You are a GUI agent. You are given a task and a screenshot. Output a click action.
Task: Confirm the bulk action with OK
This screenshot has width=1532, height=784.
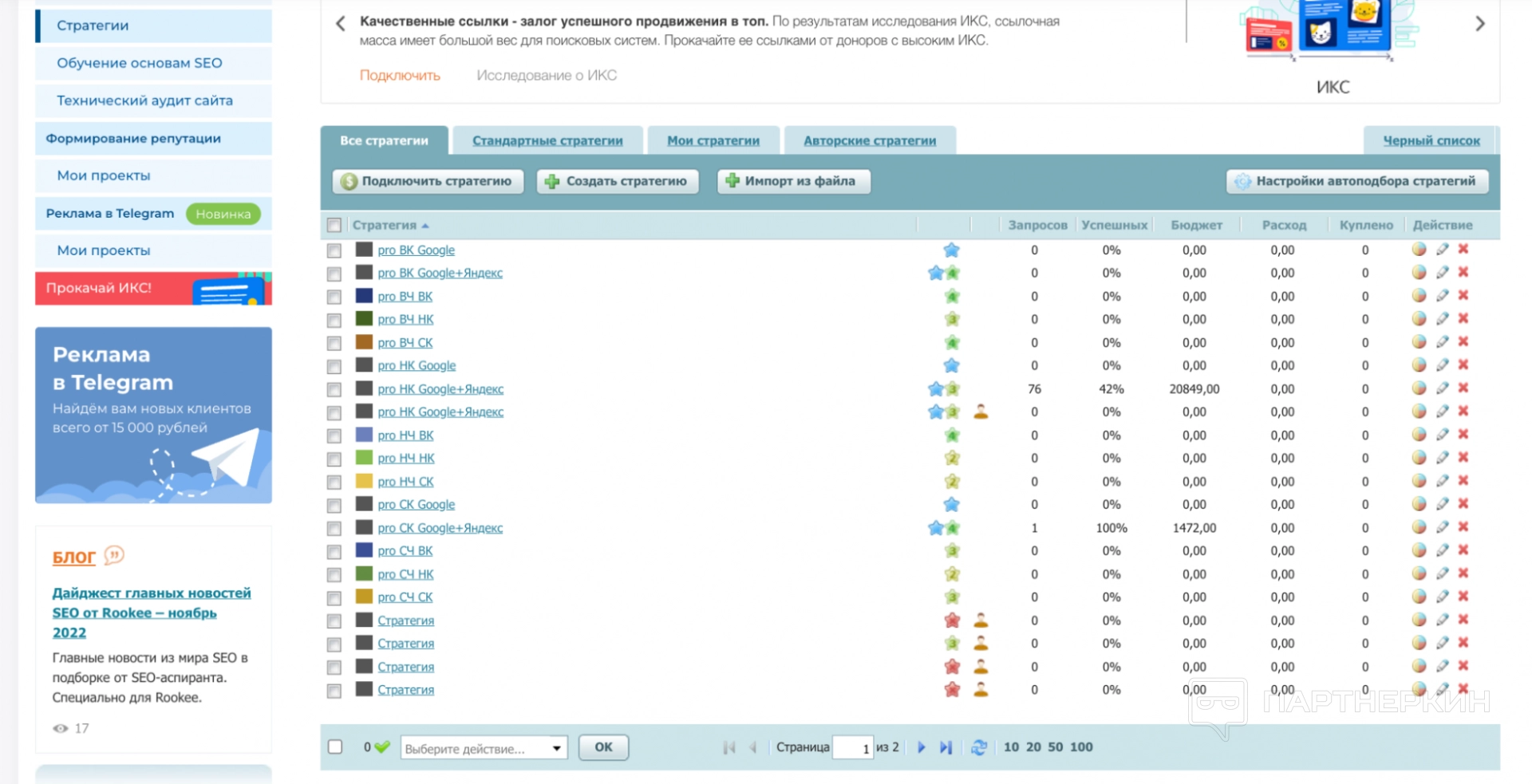(604, 747)
